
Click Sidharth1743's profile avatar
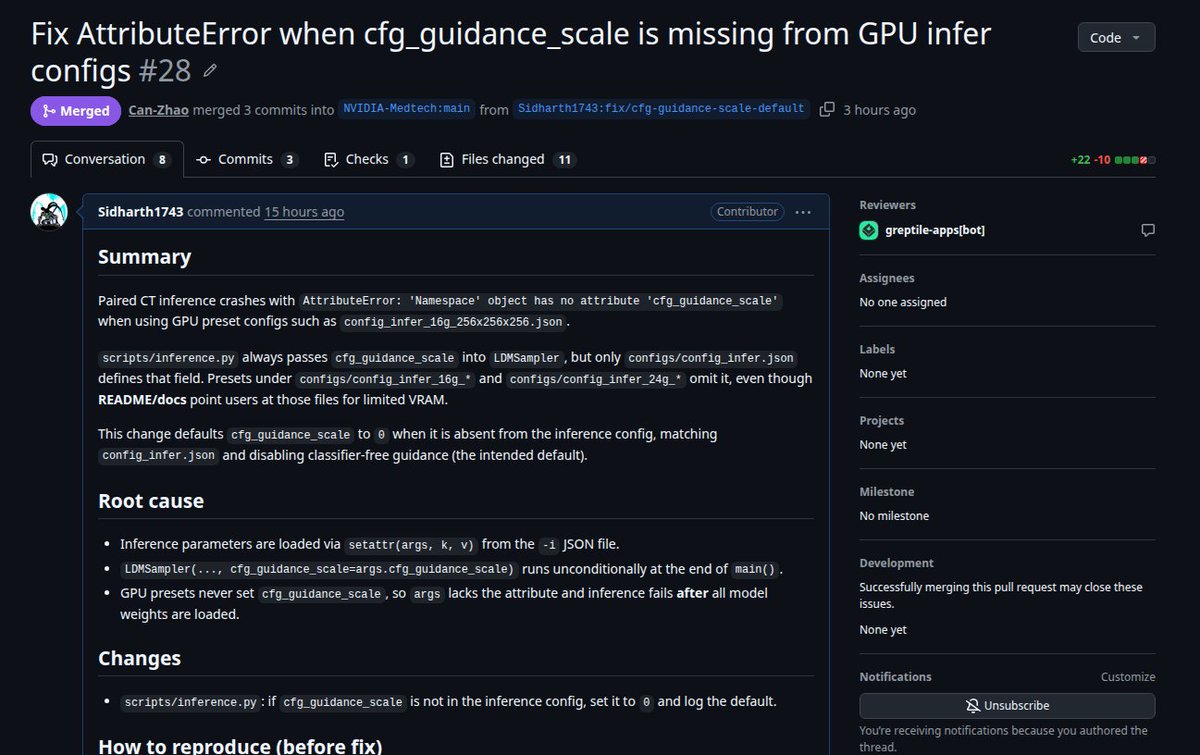click(49, 212)
